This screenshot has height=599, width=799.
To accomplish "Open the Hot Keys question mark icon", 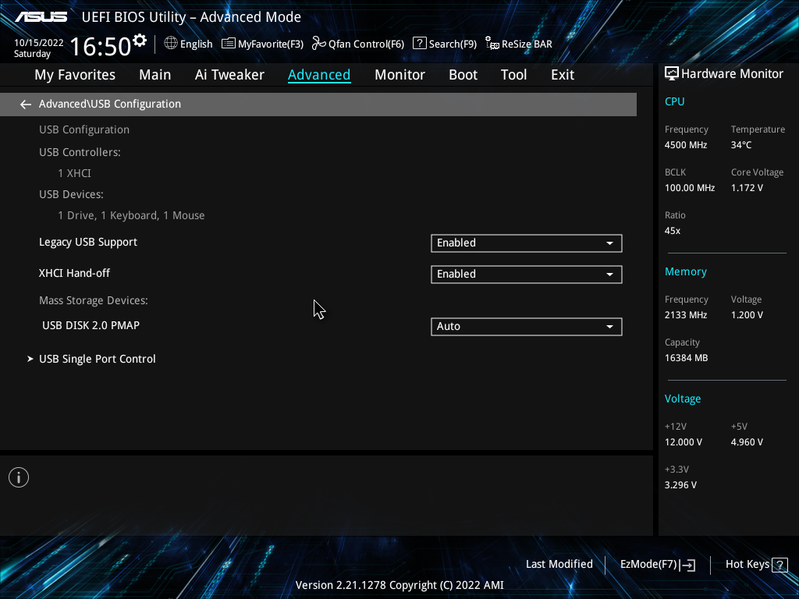I will coord(780,565).
